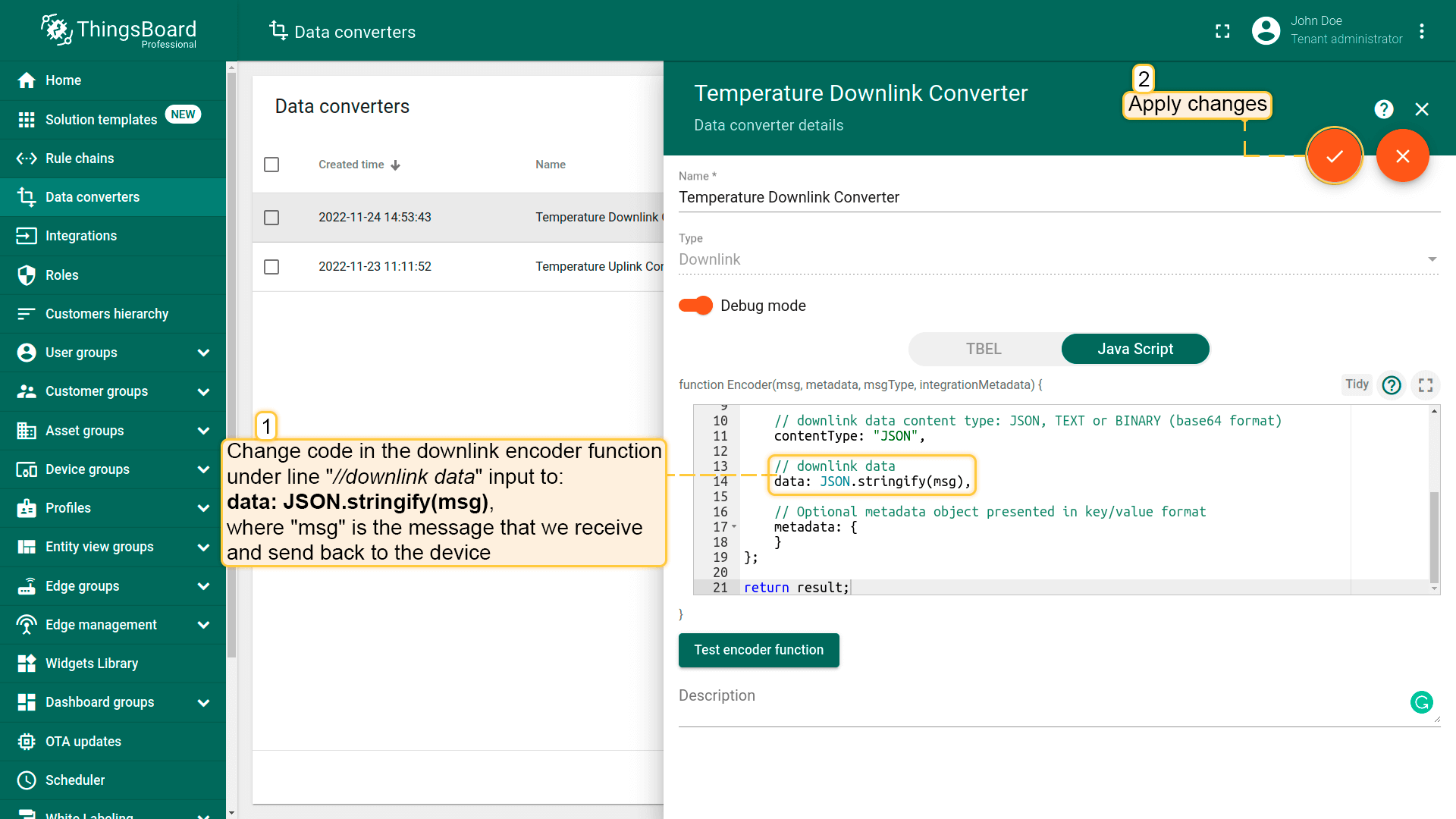
Task: Click the orange apply changes checkmark button
Action: (x=1334, y=156)
